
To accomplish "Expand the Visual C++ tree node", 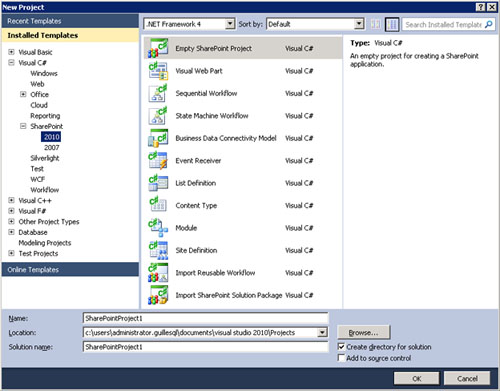I will pyautogui.click(x=11, y=200).
